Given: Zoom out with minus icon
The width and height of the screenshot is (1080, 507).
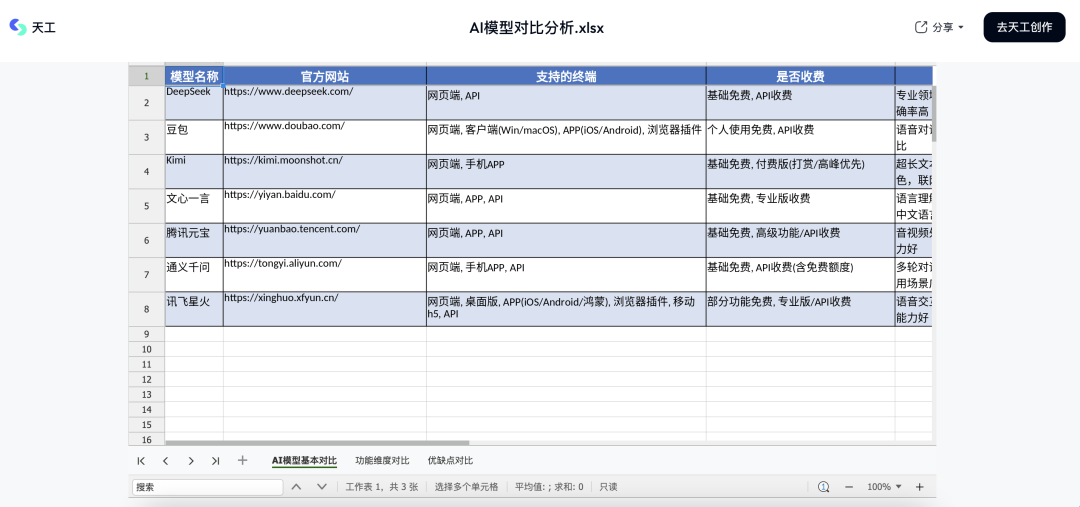Looking at the screenshot, I should [849, 487].
